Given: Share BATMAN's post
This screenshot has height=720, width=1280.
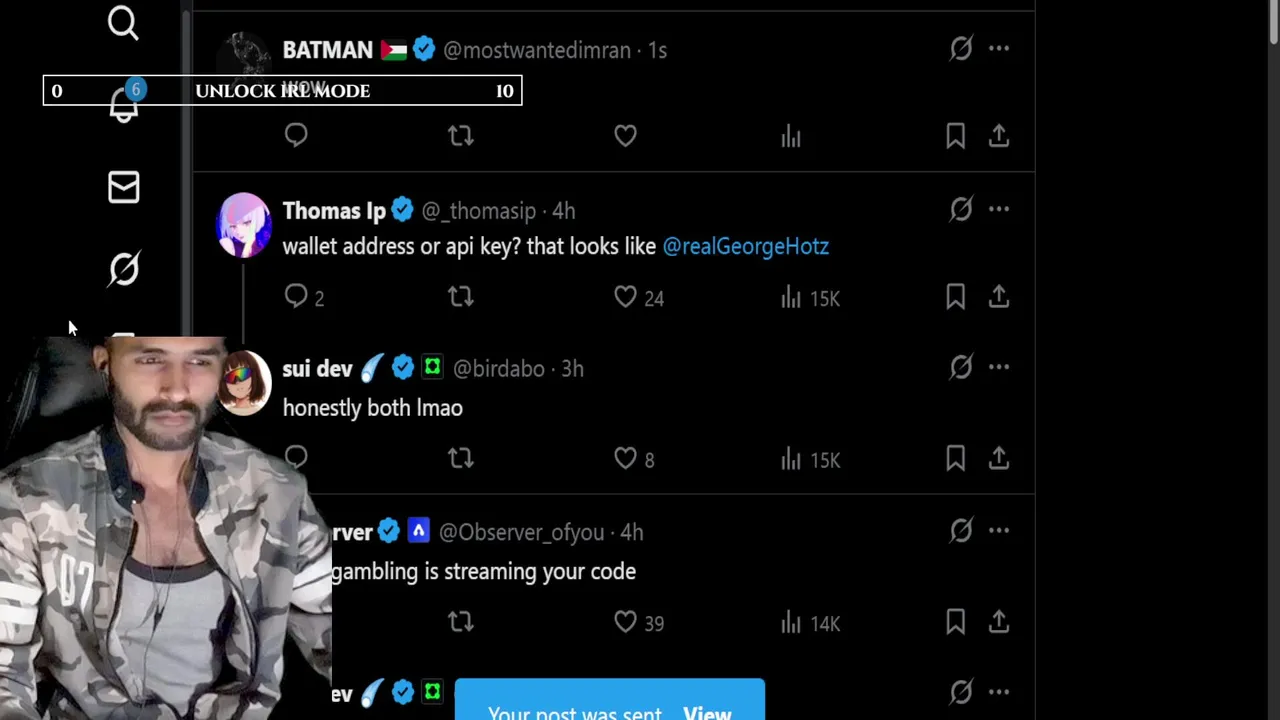Looking at the screenshot, I should pos(998,136).
